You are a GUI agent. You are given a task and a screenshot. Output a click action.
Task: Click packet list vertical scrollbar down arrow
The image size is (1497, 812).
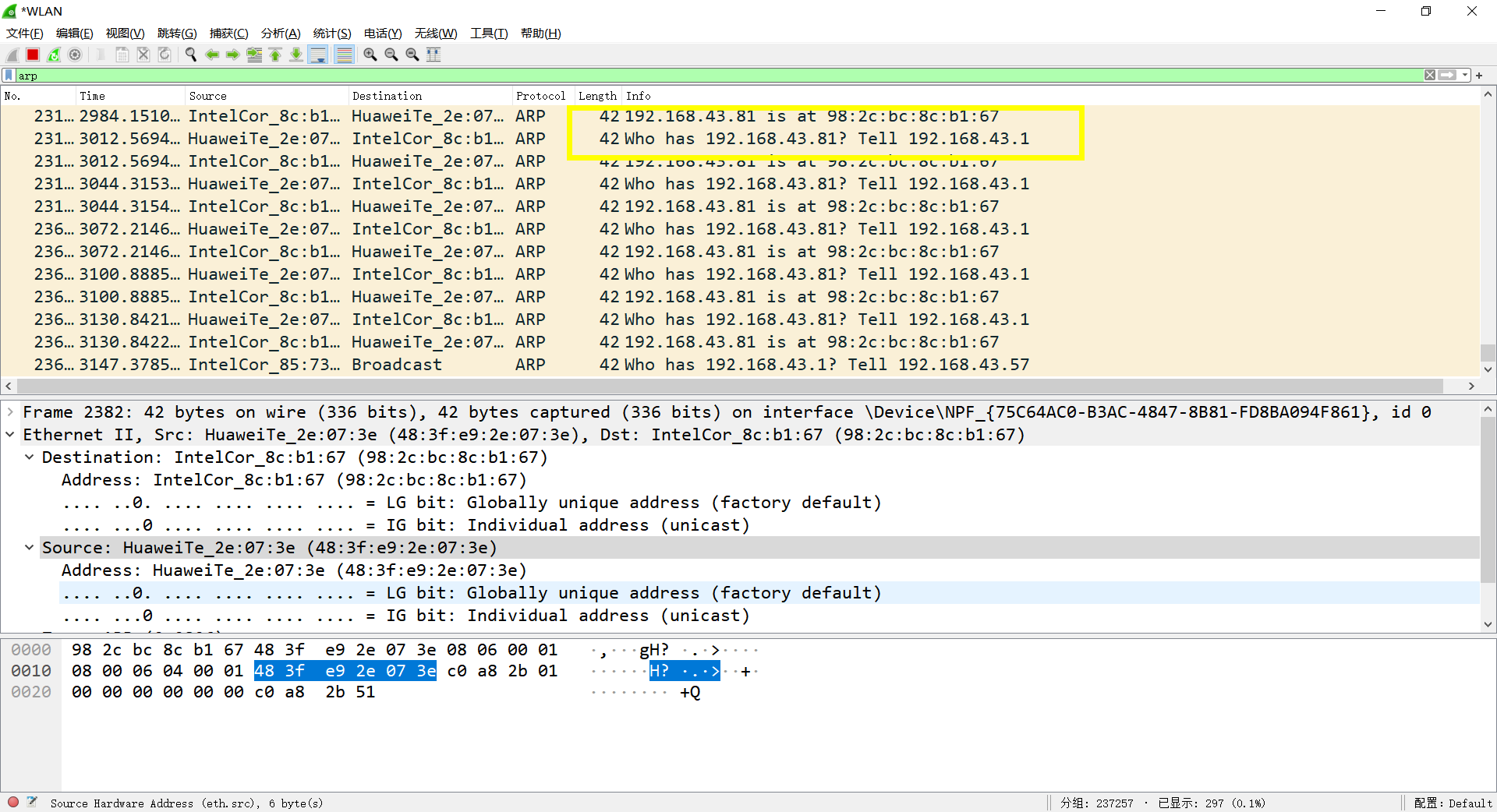1488,370
